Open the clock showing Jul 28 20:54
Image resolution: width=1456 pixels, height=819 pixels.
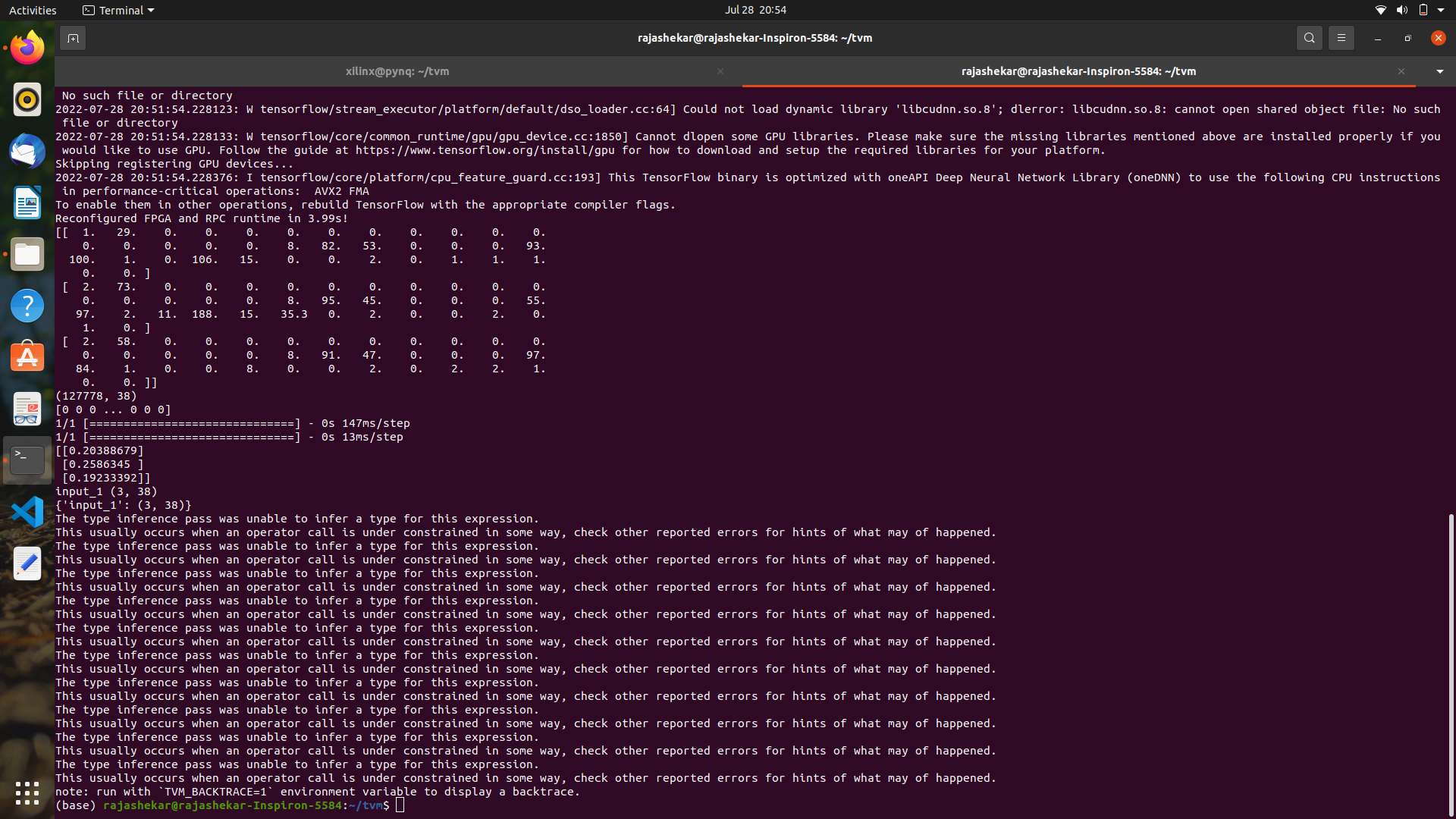pos(755,10)
